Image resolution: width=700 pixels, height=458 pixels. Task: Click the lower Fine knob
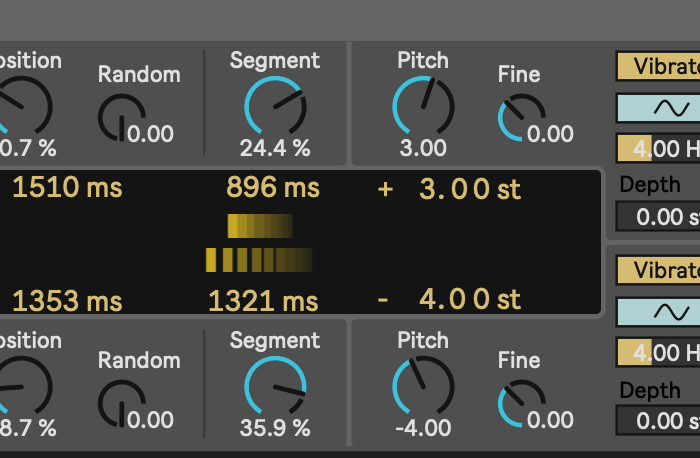[x=521, y=404]
